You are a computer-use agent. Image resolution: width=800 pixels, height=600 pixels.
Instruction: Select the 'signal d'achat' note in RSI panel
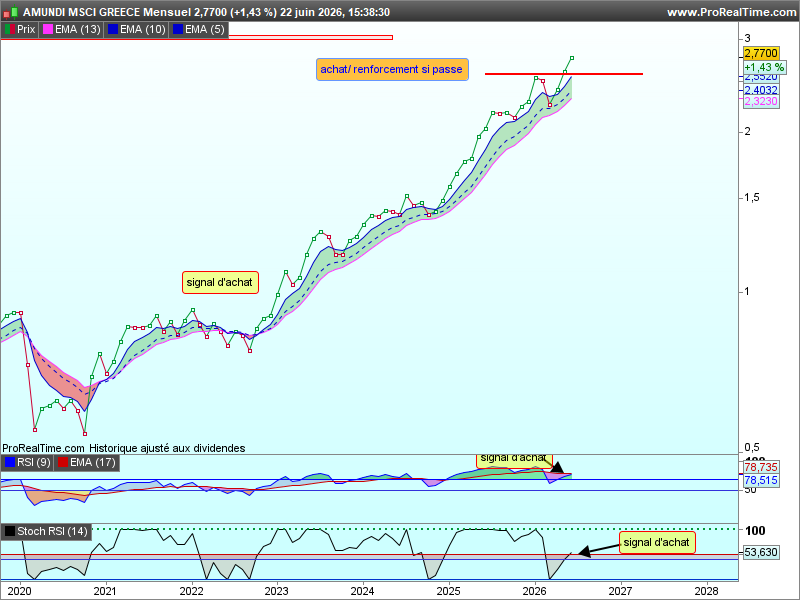(514, 460)
